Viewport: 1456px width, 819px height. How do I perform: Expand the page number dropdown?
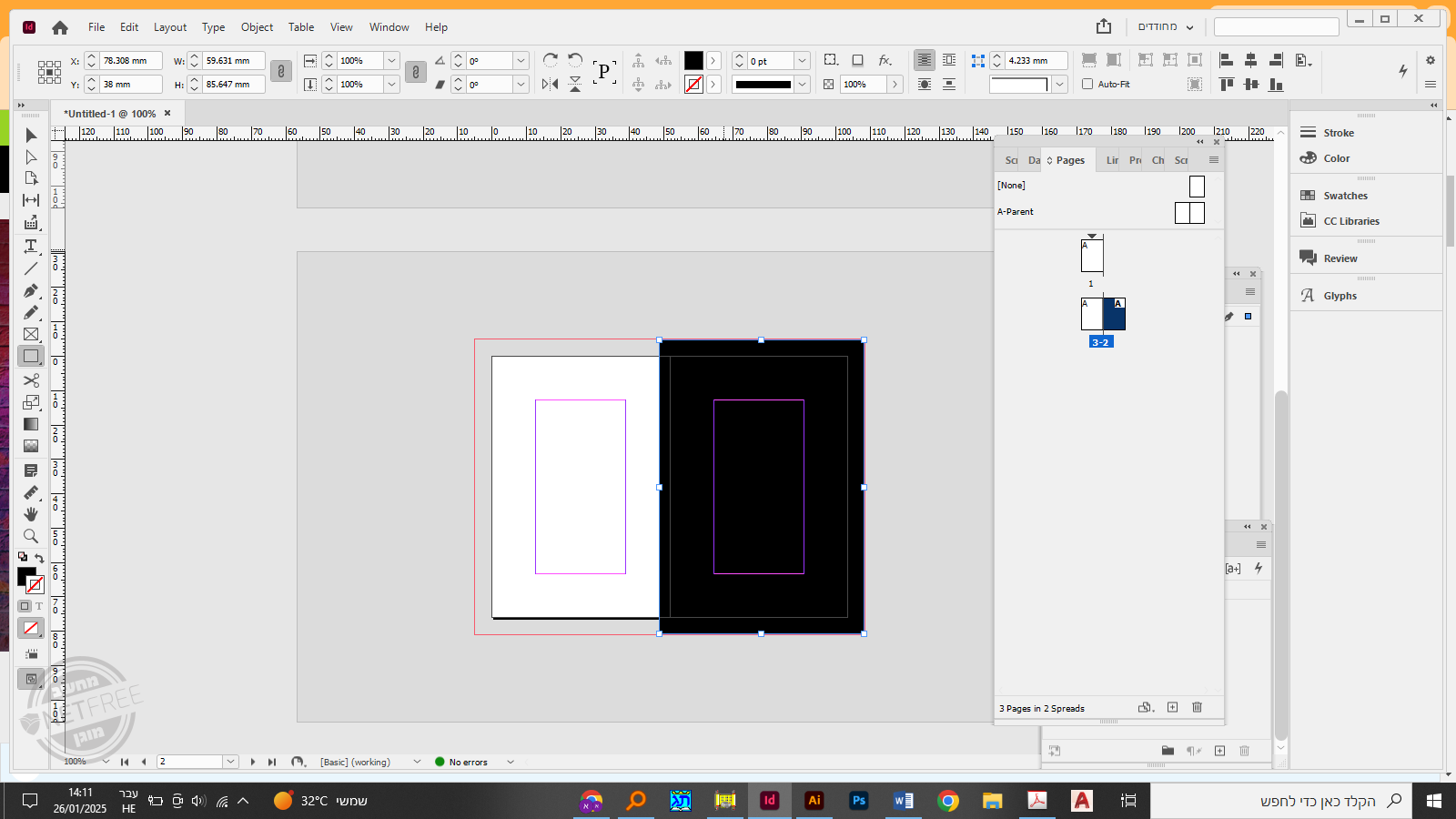230,762
